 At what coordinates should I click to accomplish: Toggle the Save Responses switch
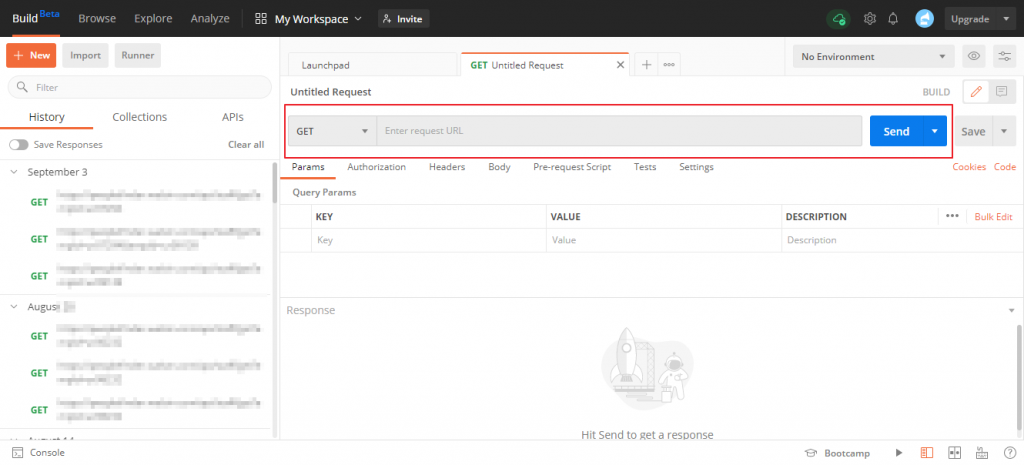pos(18,144)
